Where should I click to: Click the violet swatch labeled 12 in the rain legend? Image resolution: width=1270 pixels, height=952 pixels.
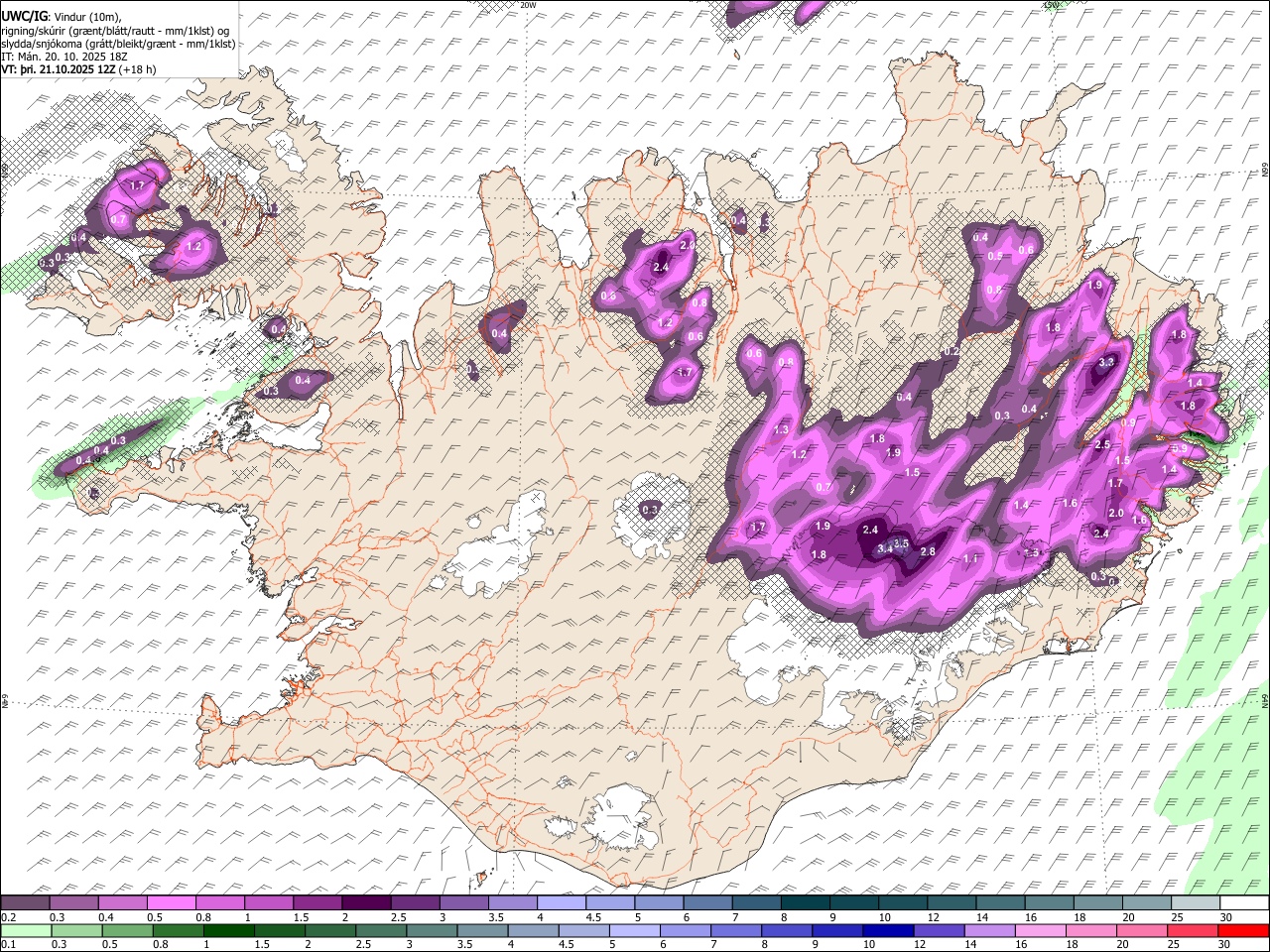click(938, 930)
